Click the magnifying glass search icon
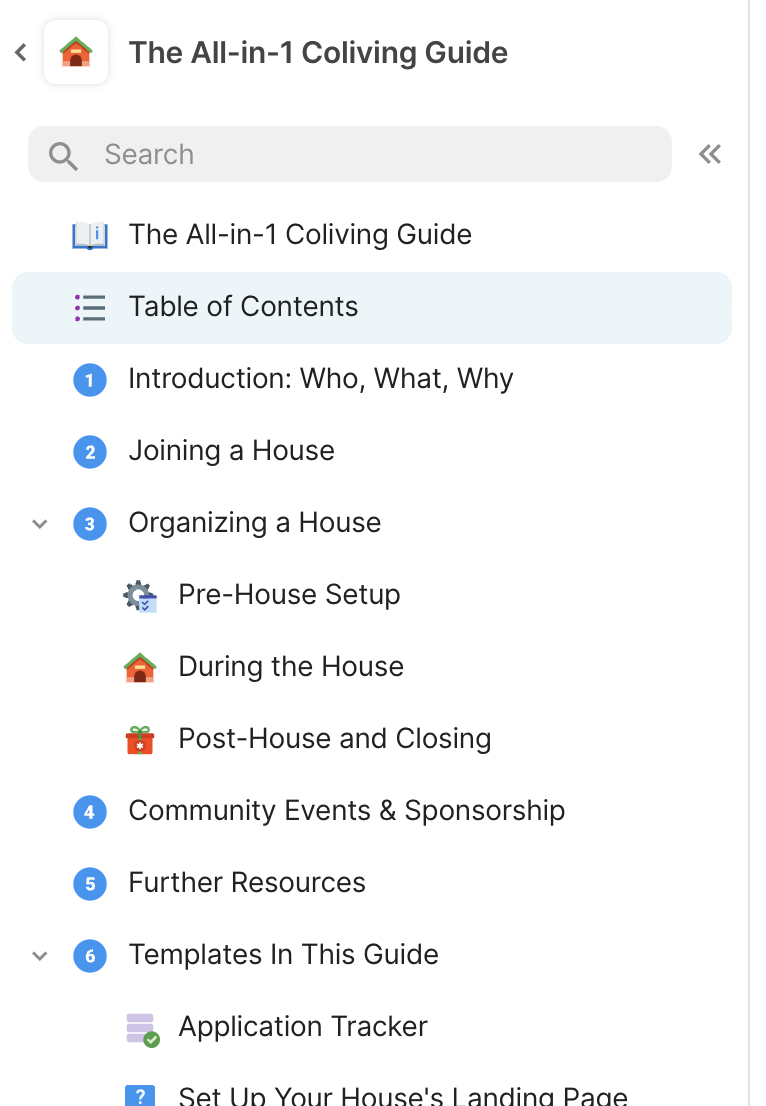The image size is (766, 1106). coord(63,155)
